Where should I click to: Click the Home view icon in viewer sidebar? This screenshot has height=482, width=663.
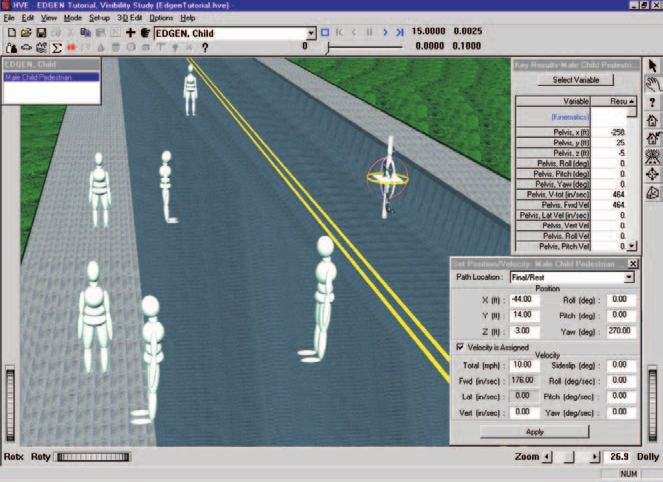click(x=652, y=120)
